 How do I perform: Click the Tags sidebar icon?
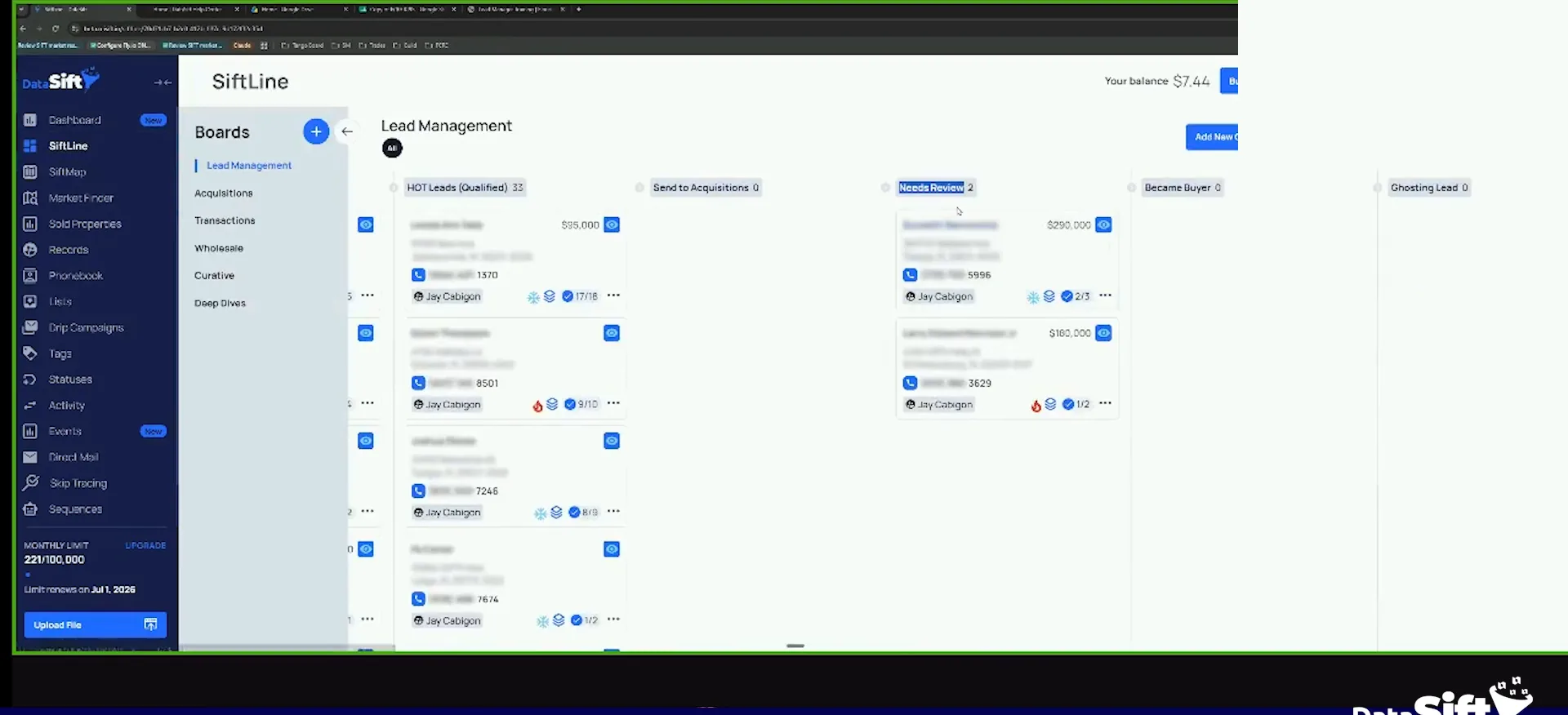pos(30,353)
